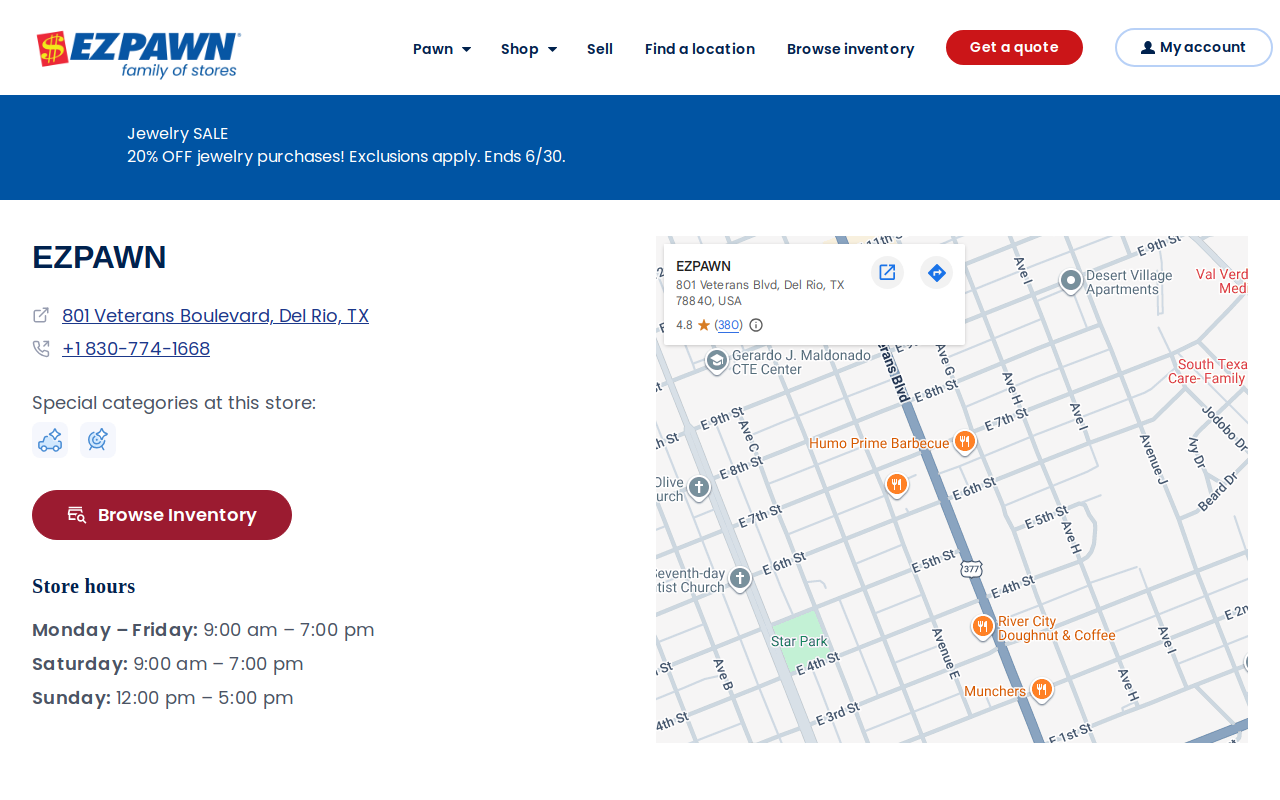Click the 380 reviews link on map card
The height and width of the screenshot is (800, 1280).
pyautogui.click(x=729, y=325)
